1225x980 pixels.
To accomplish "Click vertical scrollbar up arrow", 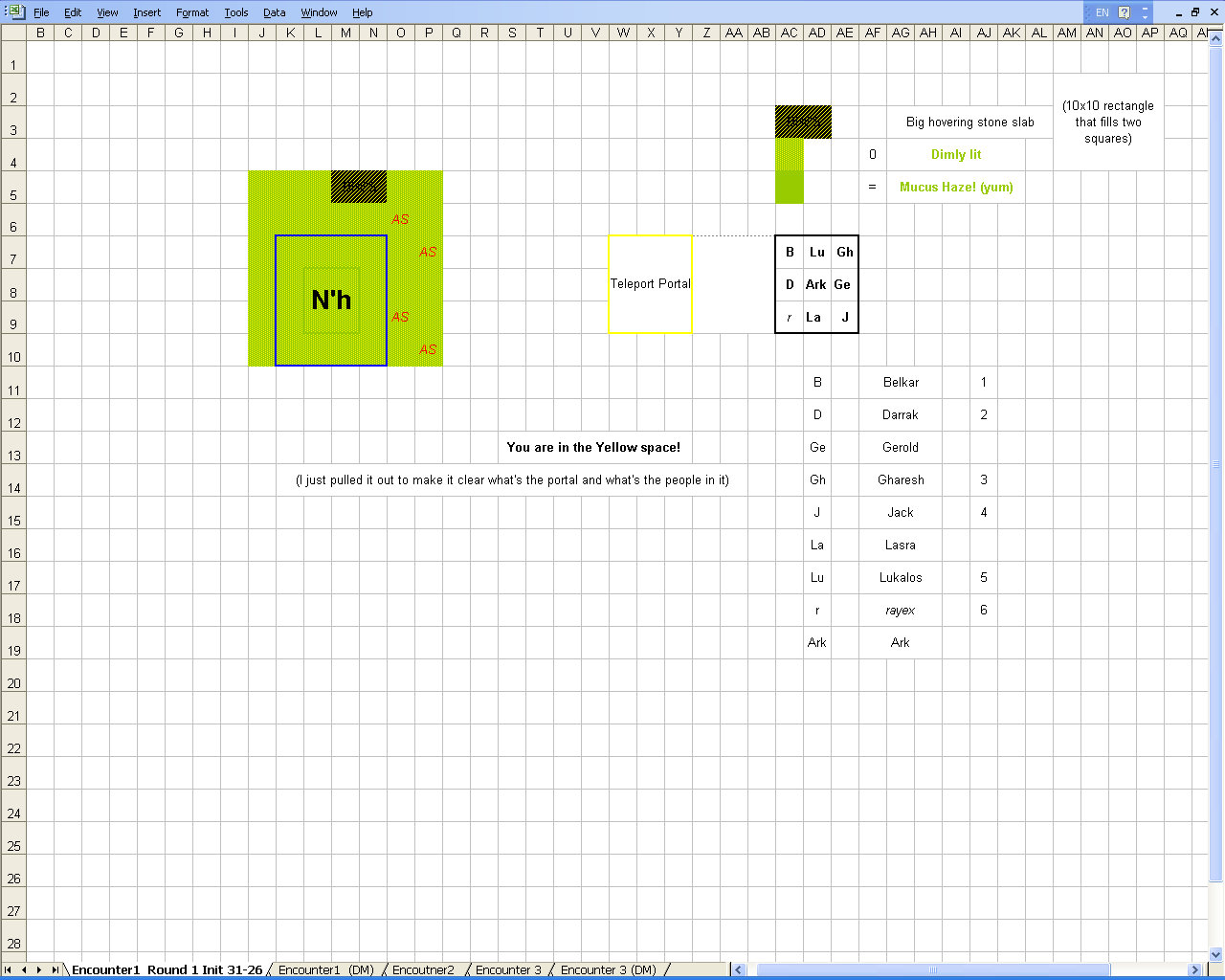I will click(x=1216, y=39).
